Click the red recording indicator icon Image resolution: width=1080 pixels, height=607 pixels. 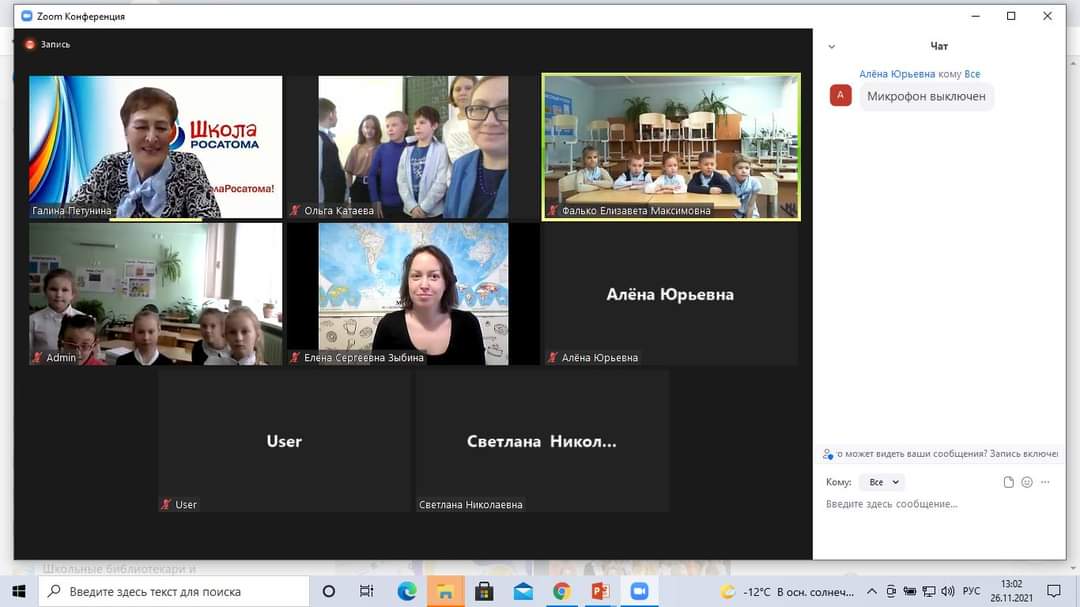[x=30, y=44]
